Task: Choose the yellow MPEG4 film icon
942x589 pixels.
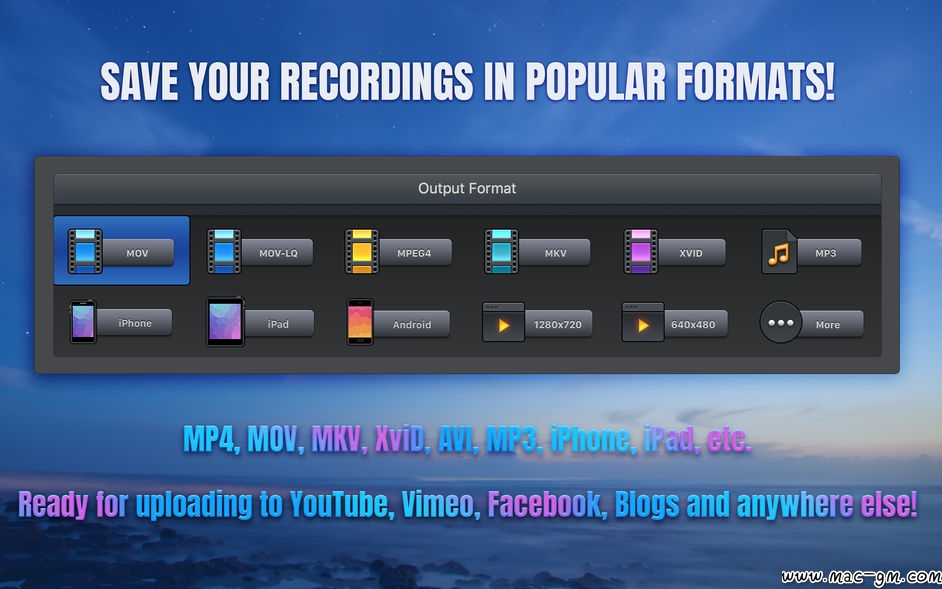Action: click(x=362, y=251)
